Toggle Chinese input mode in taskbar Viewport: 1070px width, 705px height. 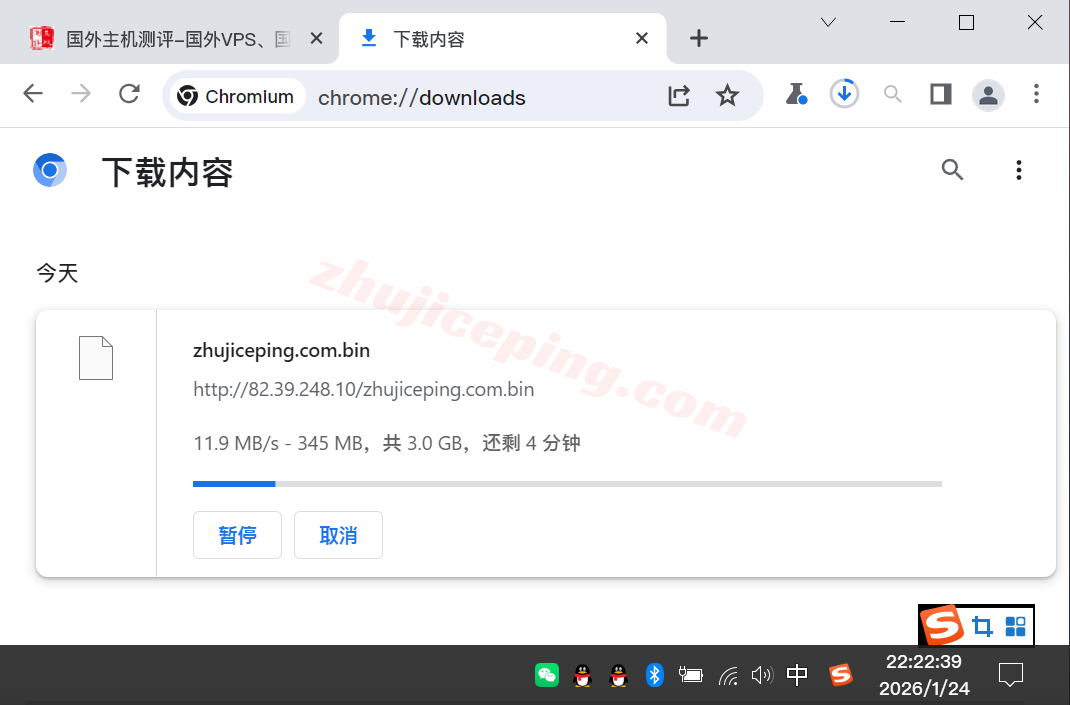797,675
